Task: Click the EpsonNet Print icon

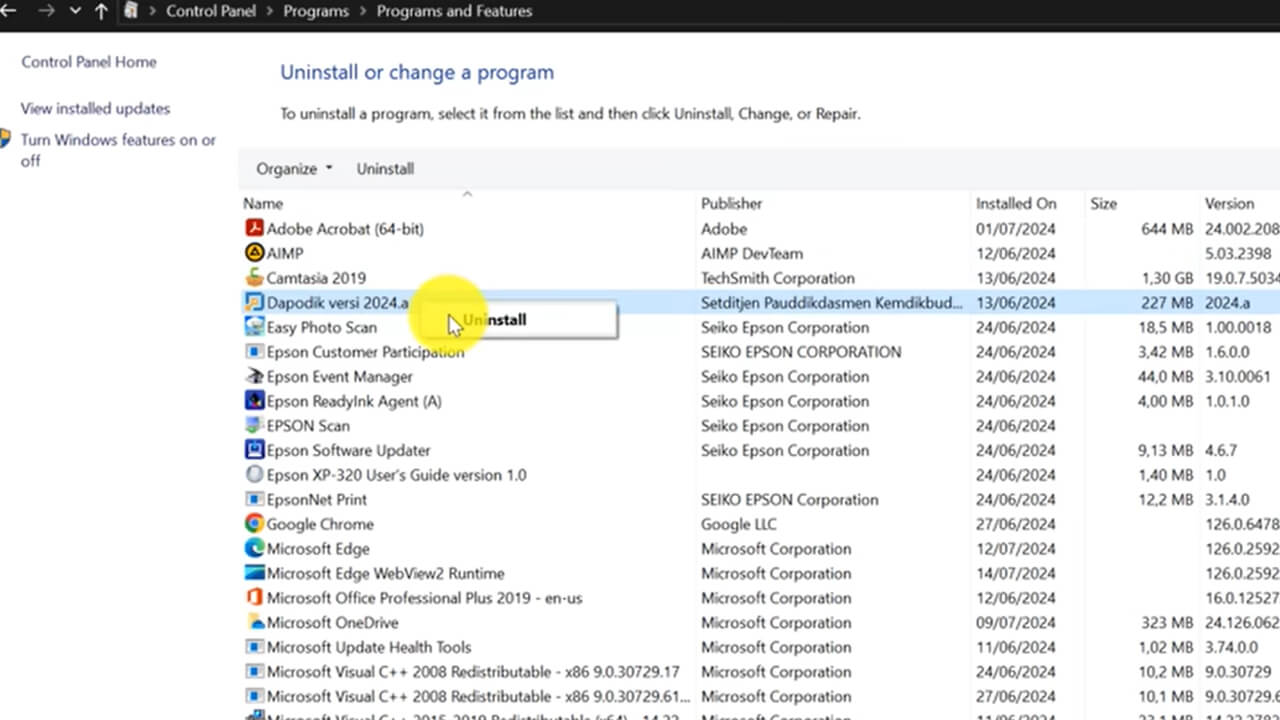Action: point(254,499)
